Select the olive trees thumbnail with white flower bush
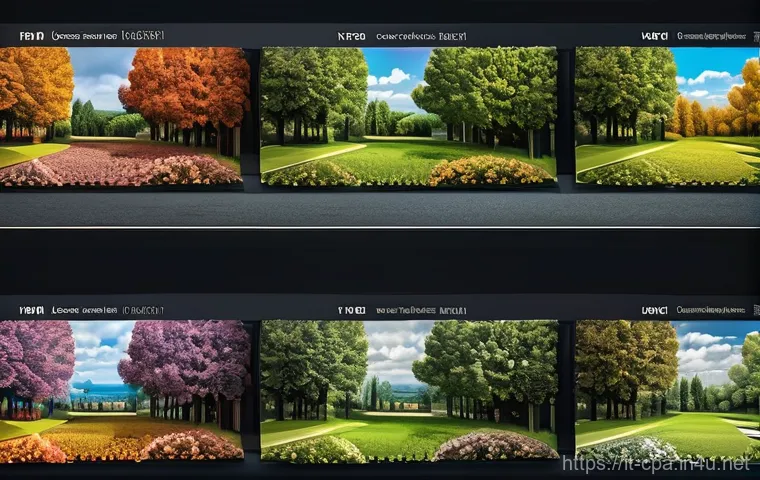The width and height of the screenshot is (760, 480). tap(667, 391)
